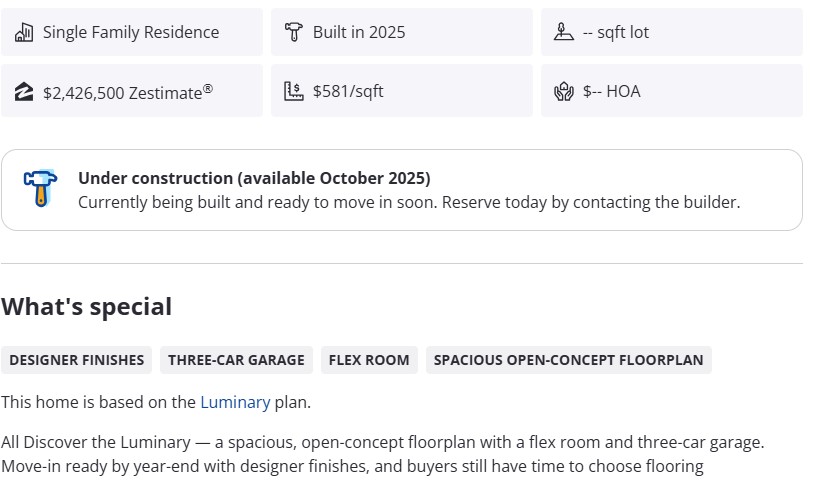Click the Single Family Residence label
Screen dimensions: 829x492
pos(131,32)
